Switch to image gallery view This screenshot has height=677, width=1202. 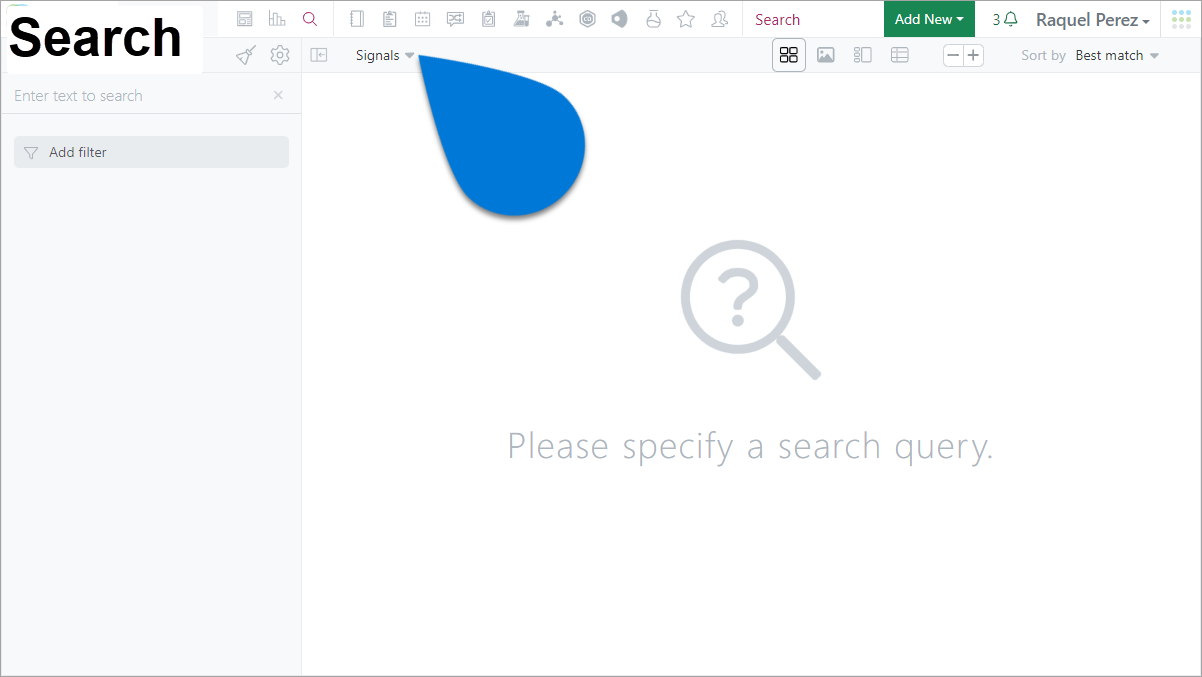[826, 55]
